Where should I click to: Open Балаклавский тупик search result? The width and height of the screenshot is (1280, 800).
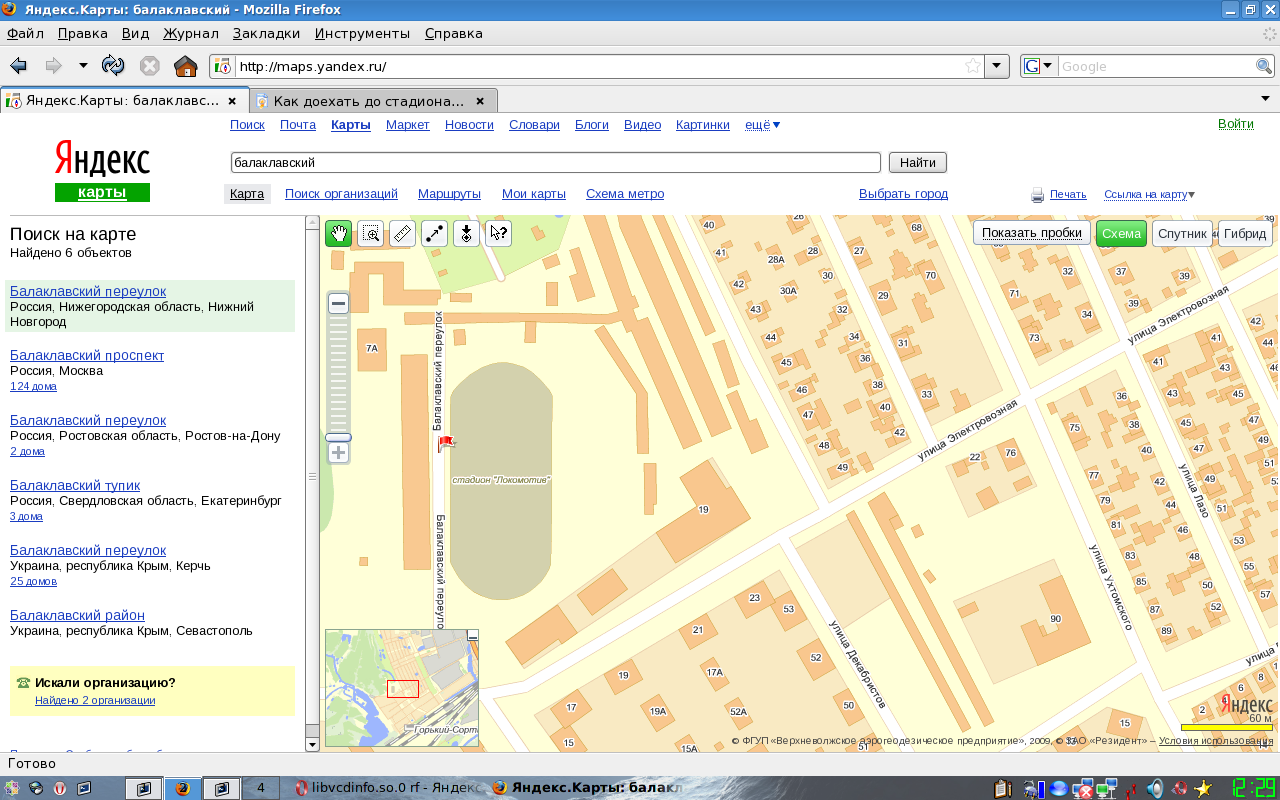click(75, 485)
